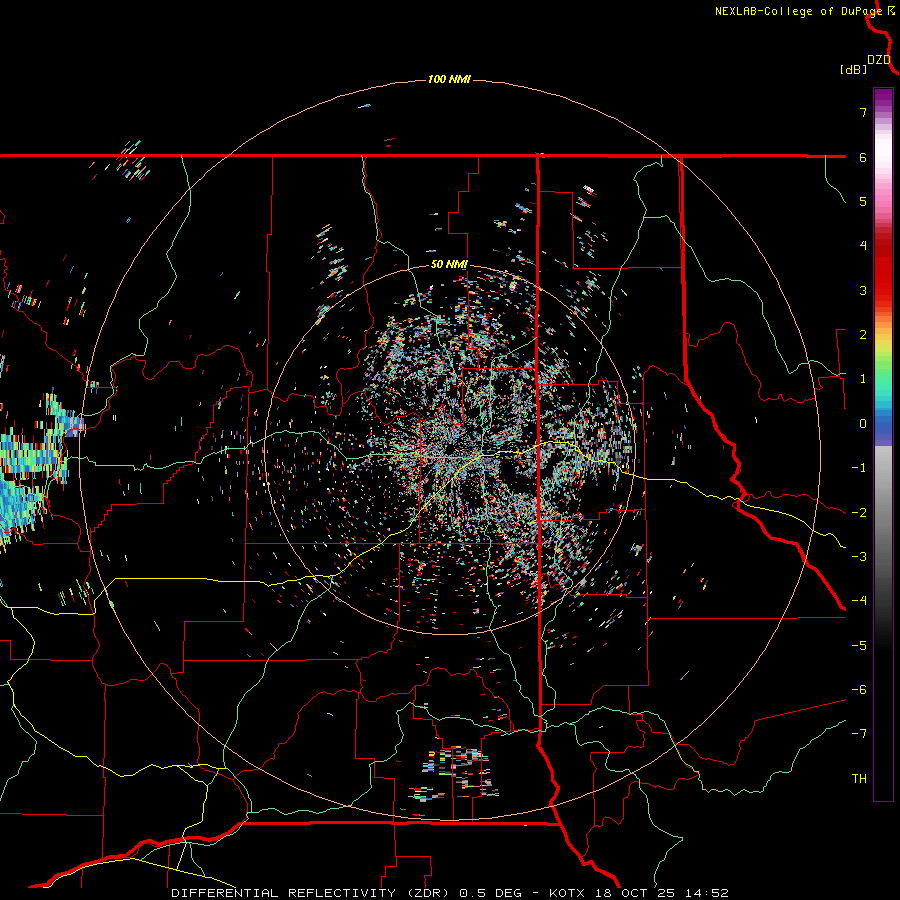Click the positive 2 value on the dB scale
This screenshot has height=900, width=900.
[x=863, y=335]
